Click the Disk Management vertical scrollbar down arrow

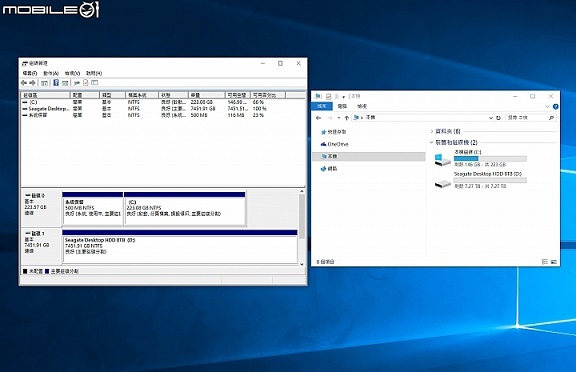[302, 264]
